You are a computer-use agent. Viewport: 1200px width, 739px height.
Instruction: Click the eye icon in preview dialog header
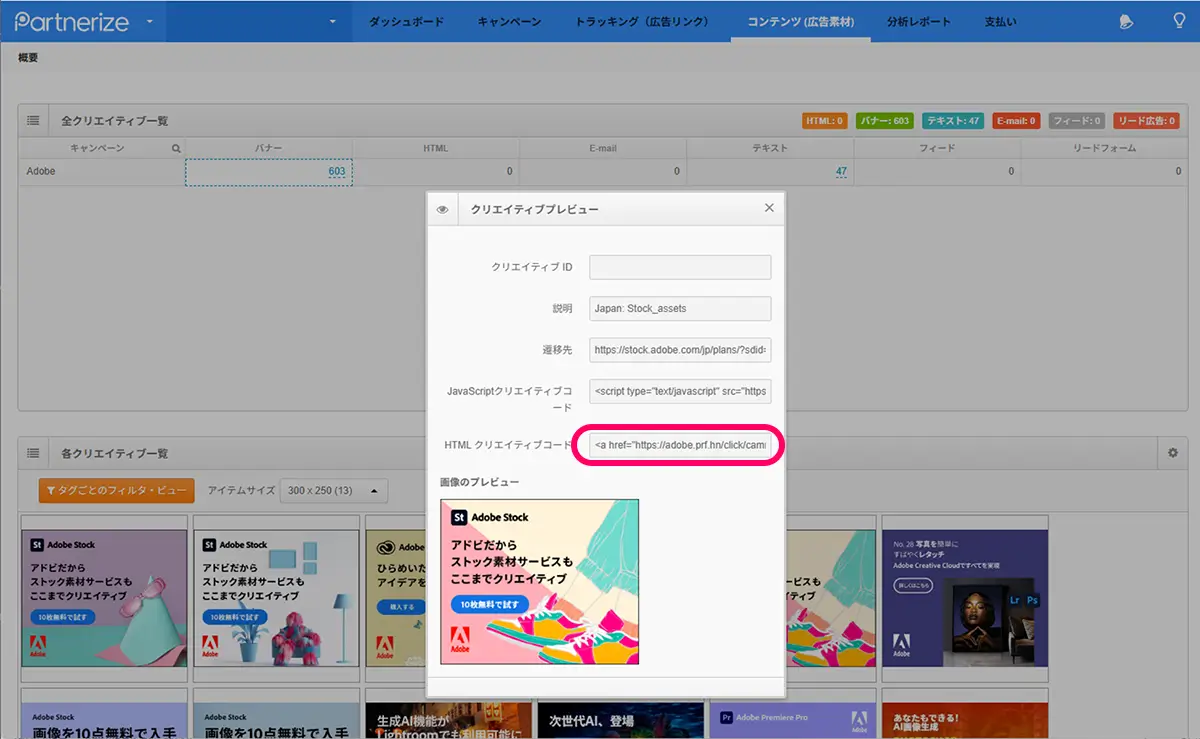pyautogui.click(x=442, y=209)
